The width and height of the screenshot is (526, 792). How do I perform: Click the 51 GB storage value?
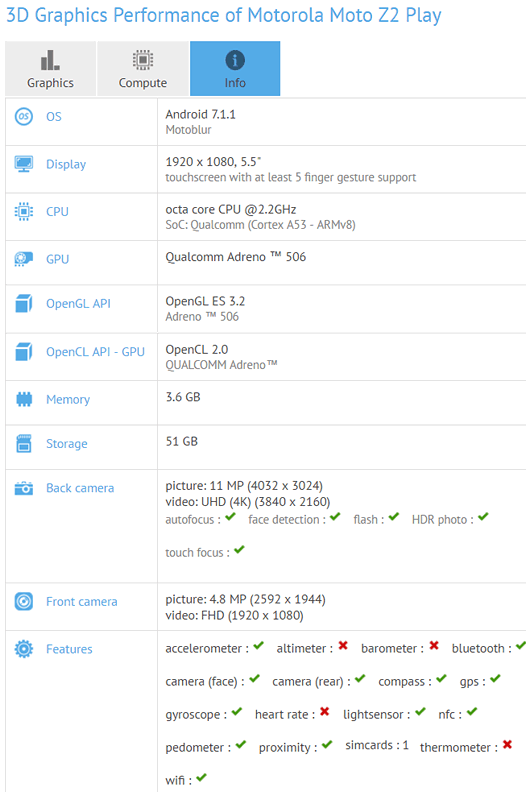pos(181,441)
